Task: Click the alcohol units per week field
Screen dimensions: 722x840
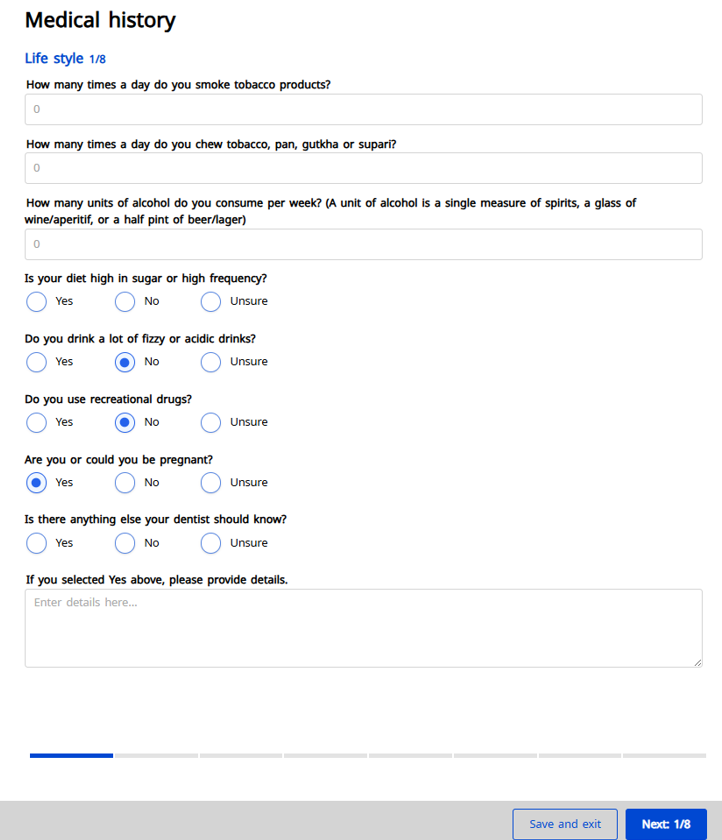Action: tap(363, 244)
